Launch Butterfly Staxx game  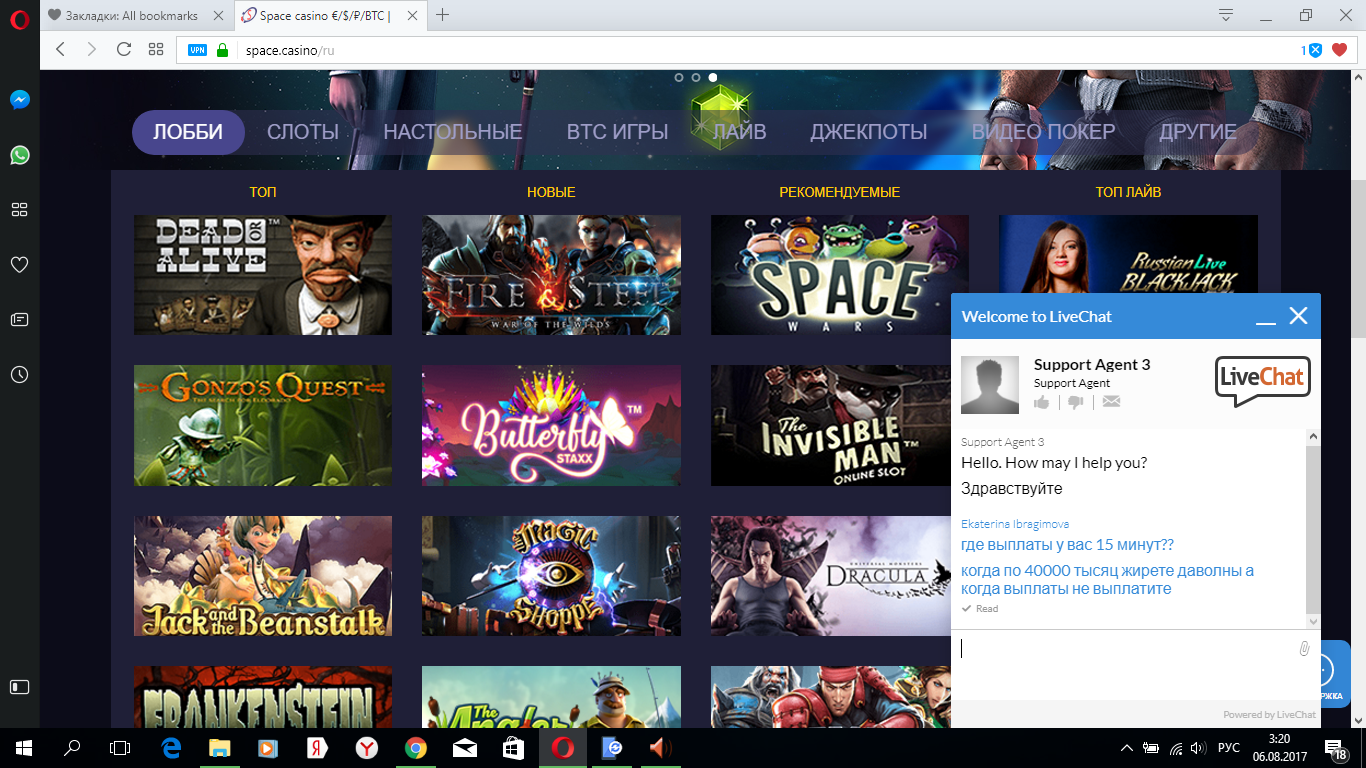click(551, 425)
